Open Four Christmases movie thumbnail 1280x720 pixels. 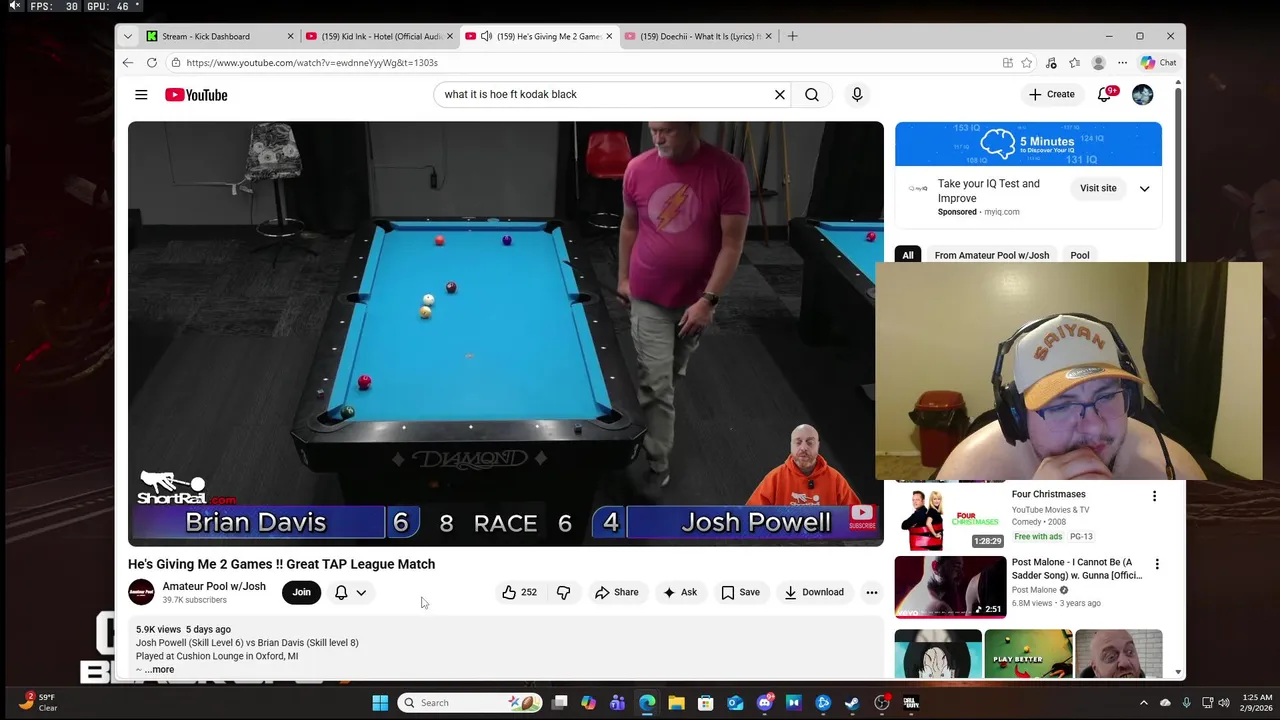tap(950, 517)
